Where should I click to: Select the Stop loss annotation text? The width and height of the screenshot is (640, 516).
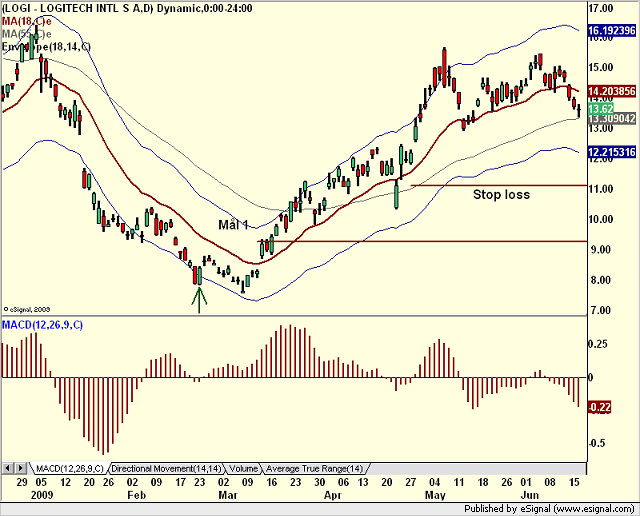coord(501,194)
